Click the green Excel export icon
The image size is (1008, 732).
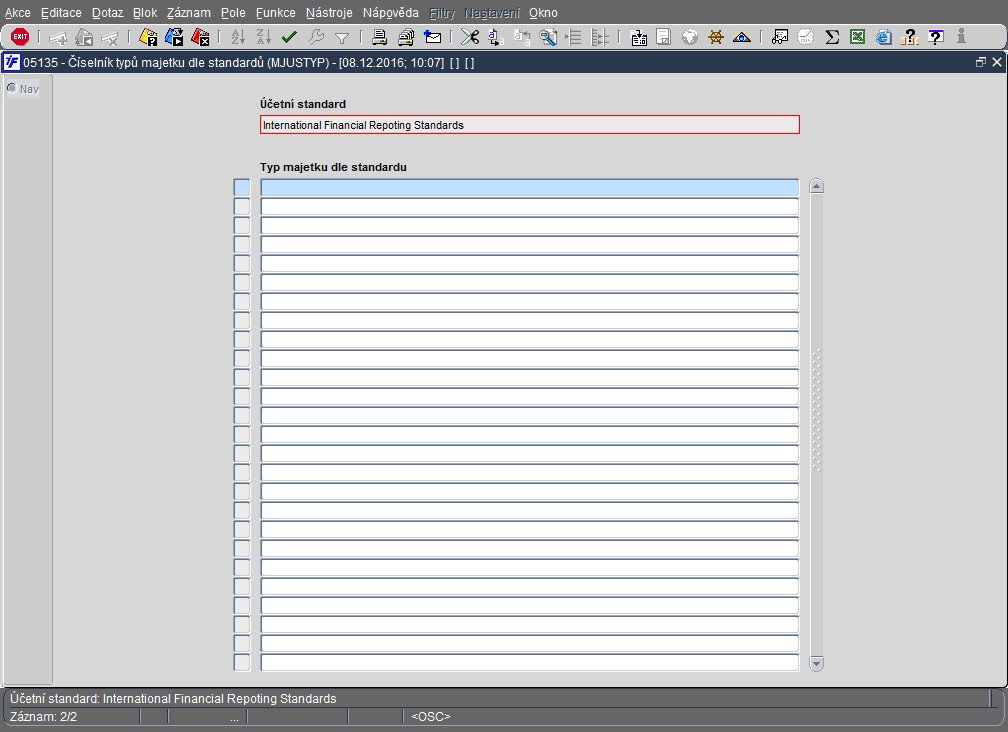(x=858, y=37)
